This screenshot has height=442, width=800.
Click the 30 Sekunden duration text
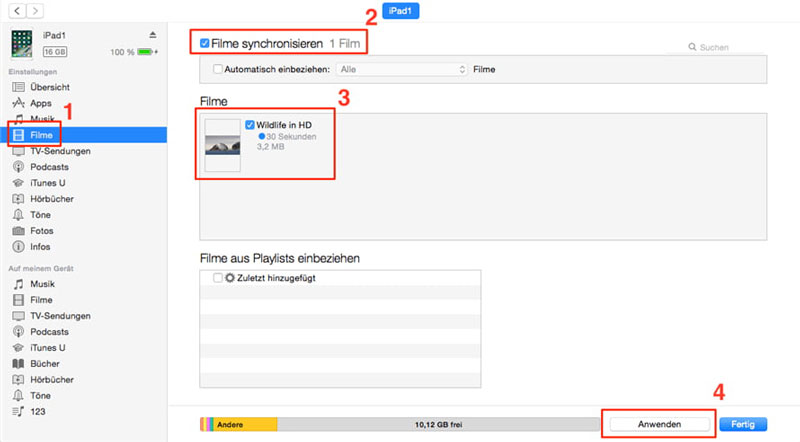coord(291,136)
